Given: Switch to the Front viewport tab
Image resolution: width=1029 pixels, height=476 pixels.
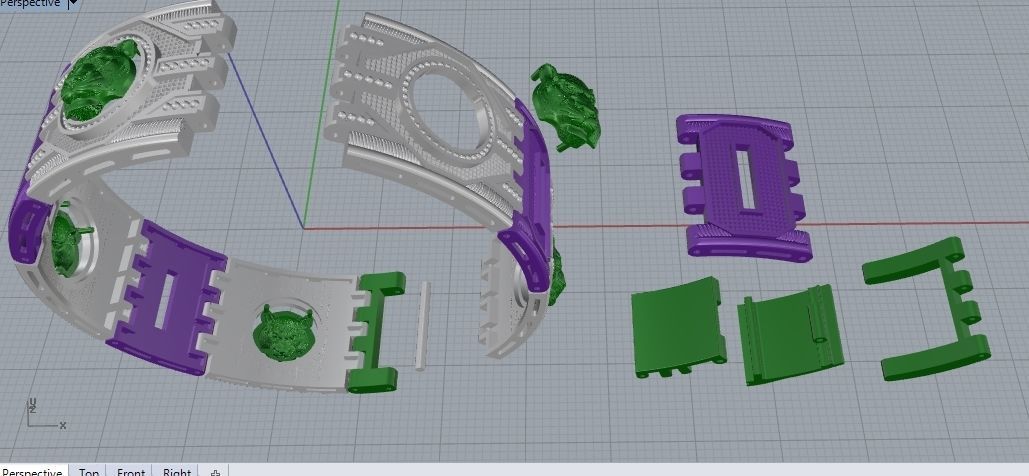Looking at the screenshot, I should 131,471.
